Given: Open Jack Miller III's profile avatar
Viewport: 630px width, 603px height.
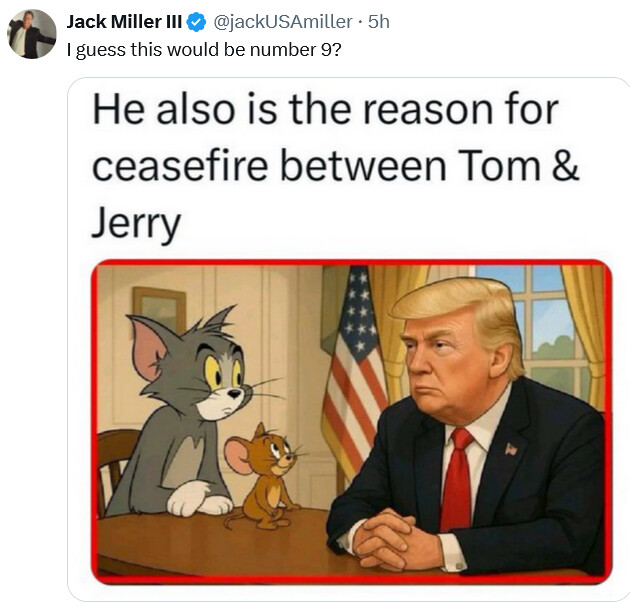Looking at the screenshot, I should click(32, 35).
